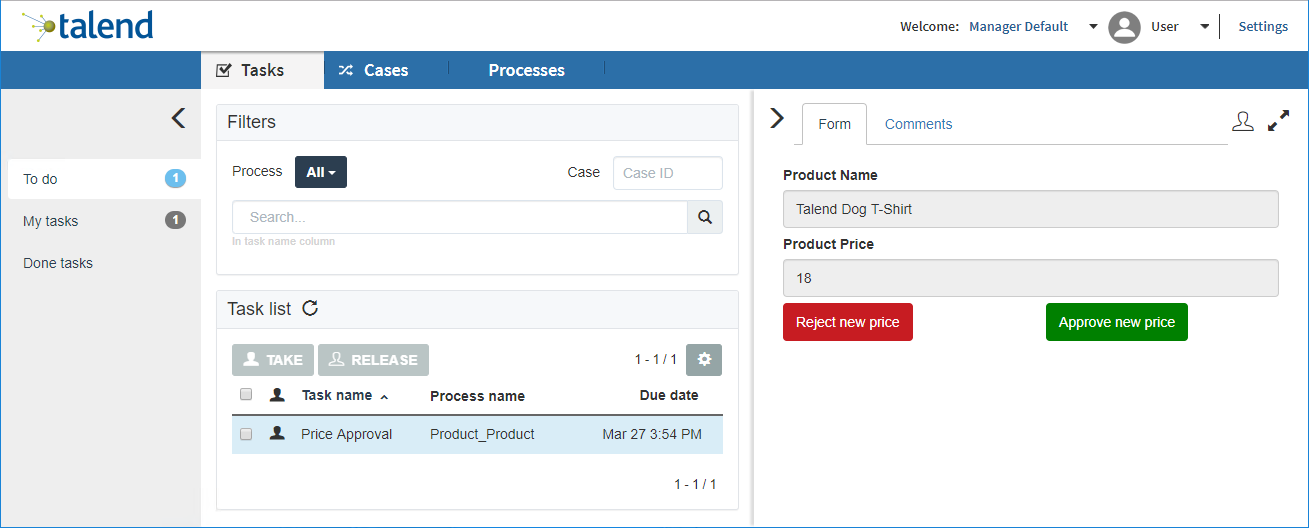Check the Price Approval task checkbox
The width and height of the screenshot is (1309, 528).
[246, 434]
